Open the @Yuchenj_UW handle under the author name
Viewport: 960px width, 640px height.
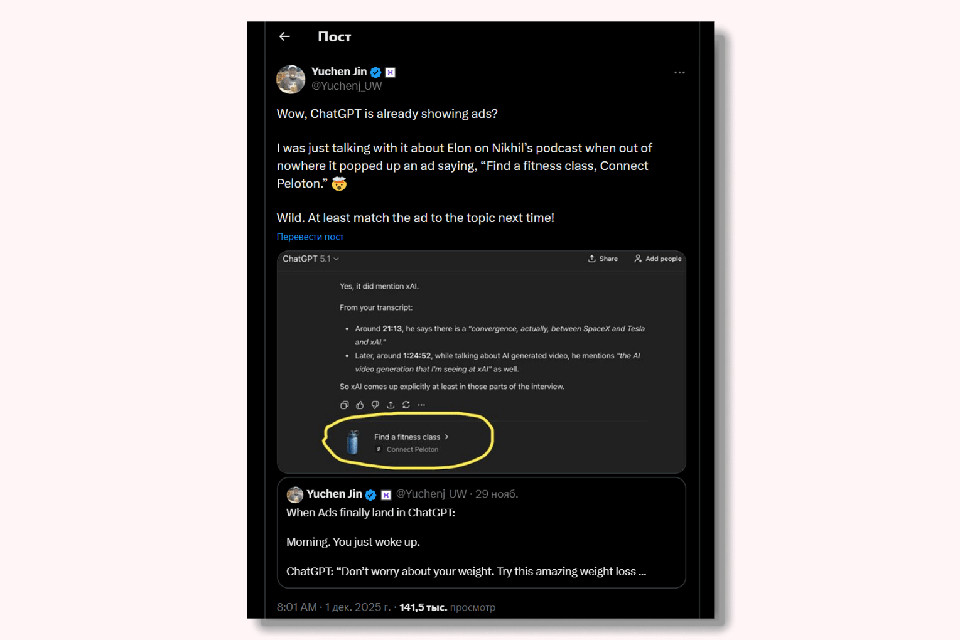347,86
